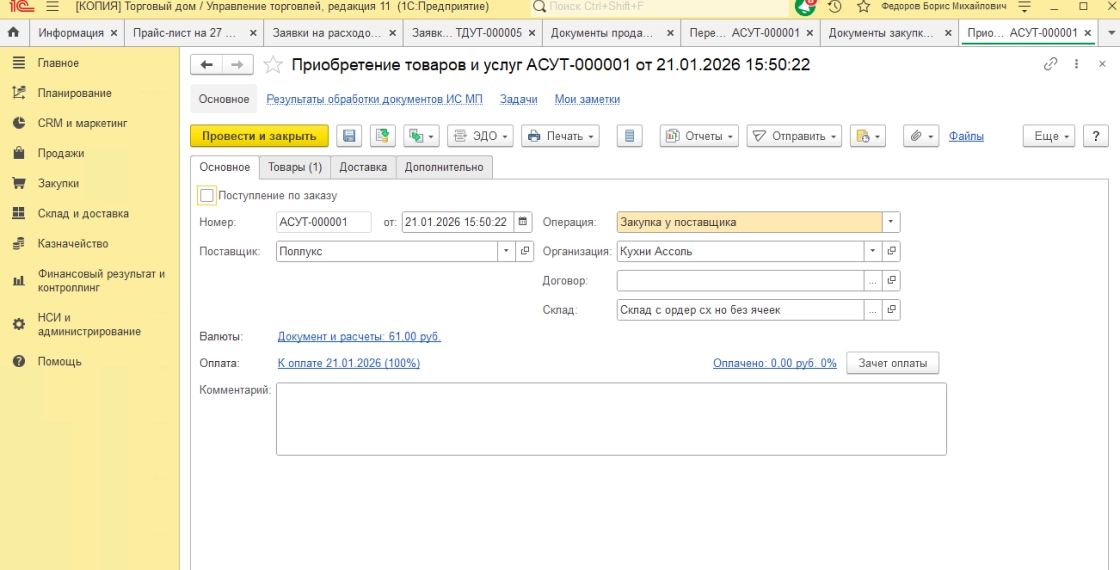This screenshot has width=1120, height=570.
Task: Expand Организация dropdown arrow
Action: pos(873,251)
